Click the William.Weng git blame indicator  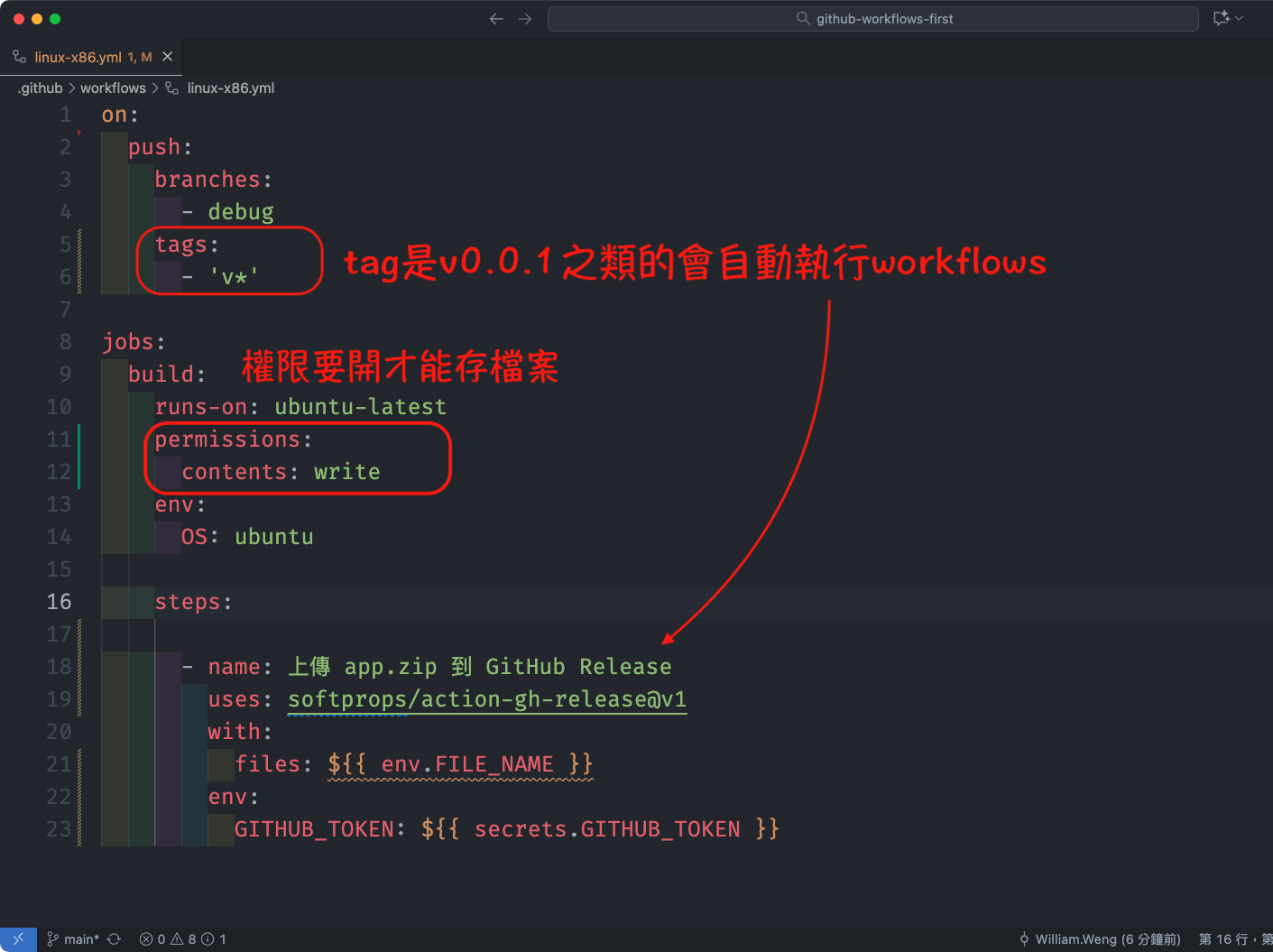(x=1099, y=939)
